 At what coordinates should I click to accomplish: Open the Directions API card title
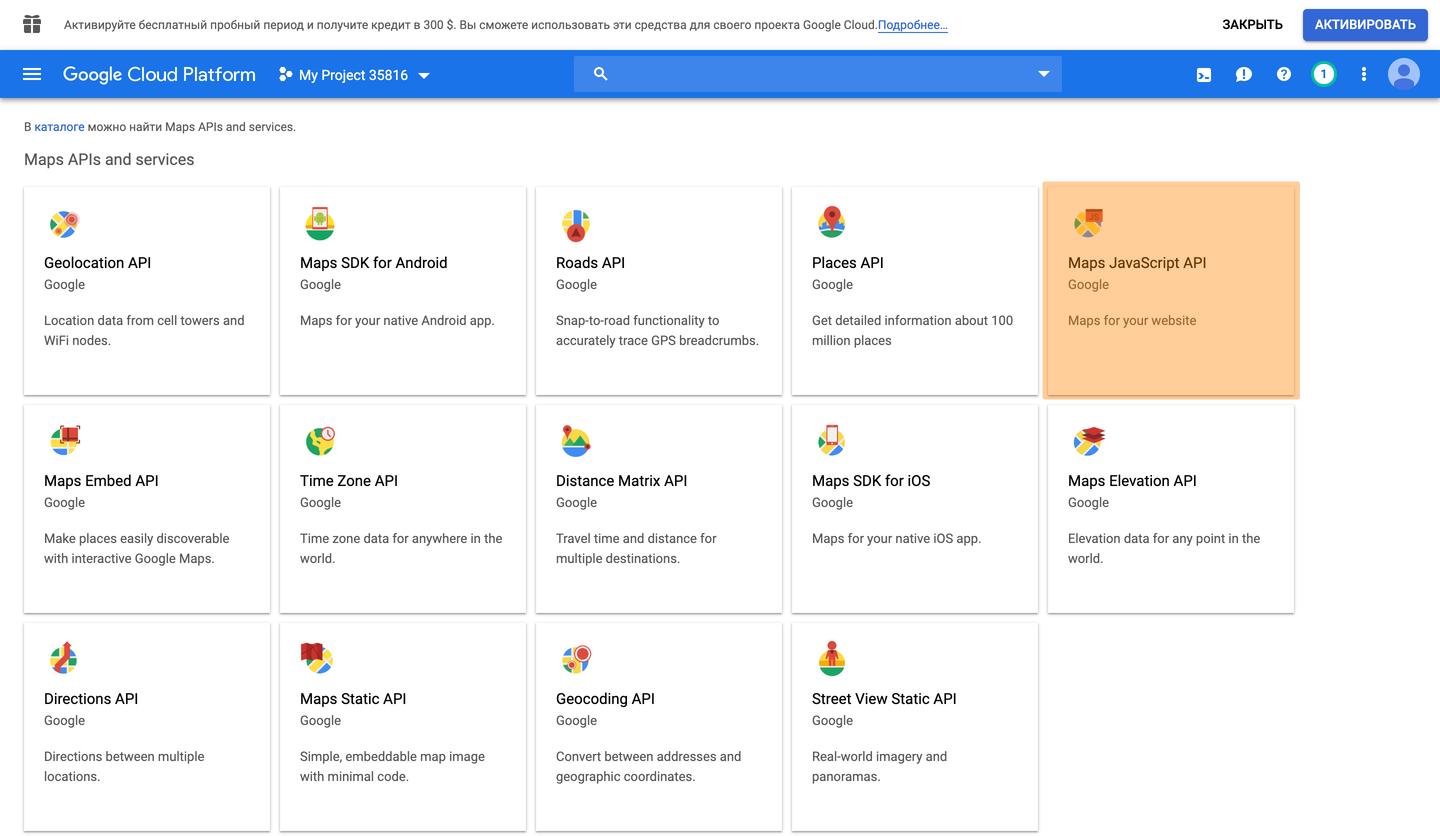pos(91,699)
